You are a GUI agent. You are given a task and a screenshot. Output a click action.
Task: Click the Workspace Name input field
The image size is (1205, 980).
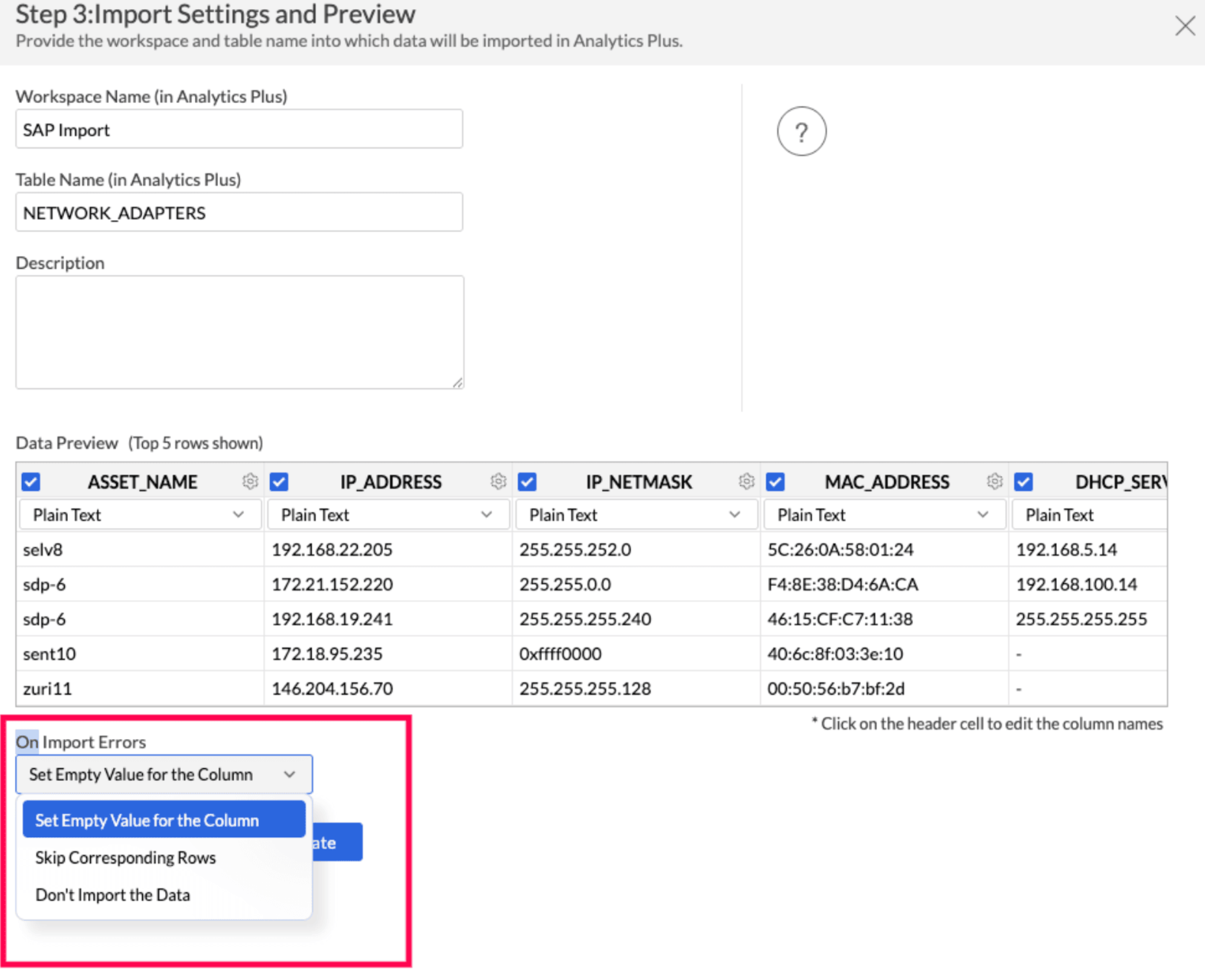239,129
